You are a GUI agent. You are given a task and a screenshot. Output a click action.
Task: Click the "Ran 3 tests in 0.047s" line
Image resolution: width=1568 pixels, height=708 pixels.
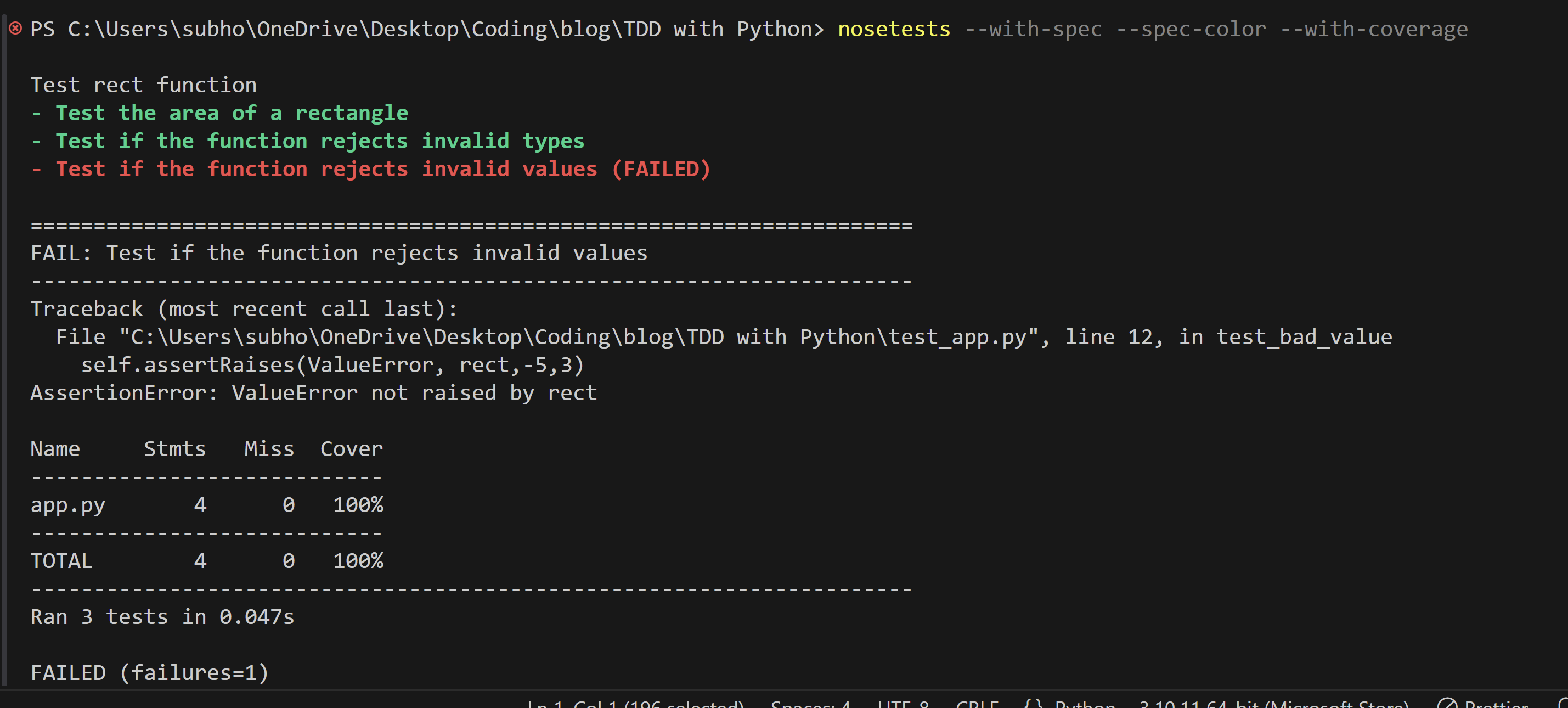162,617
